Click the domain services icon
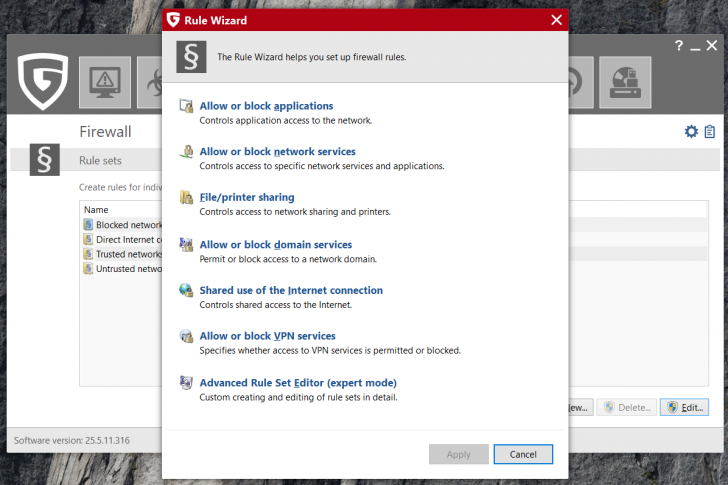728x485 pixels. point(186,245)
